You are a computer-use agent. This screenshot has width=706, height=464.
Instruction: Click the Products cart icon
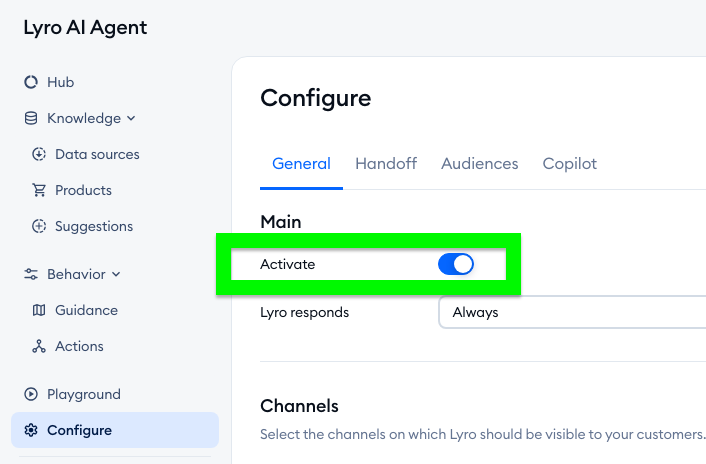(x=39, y=190)
